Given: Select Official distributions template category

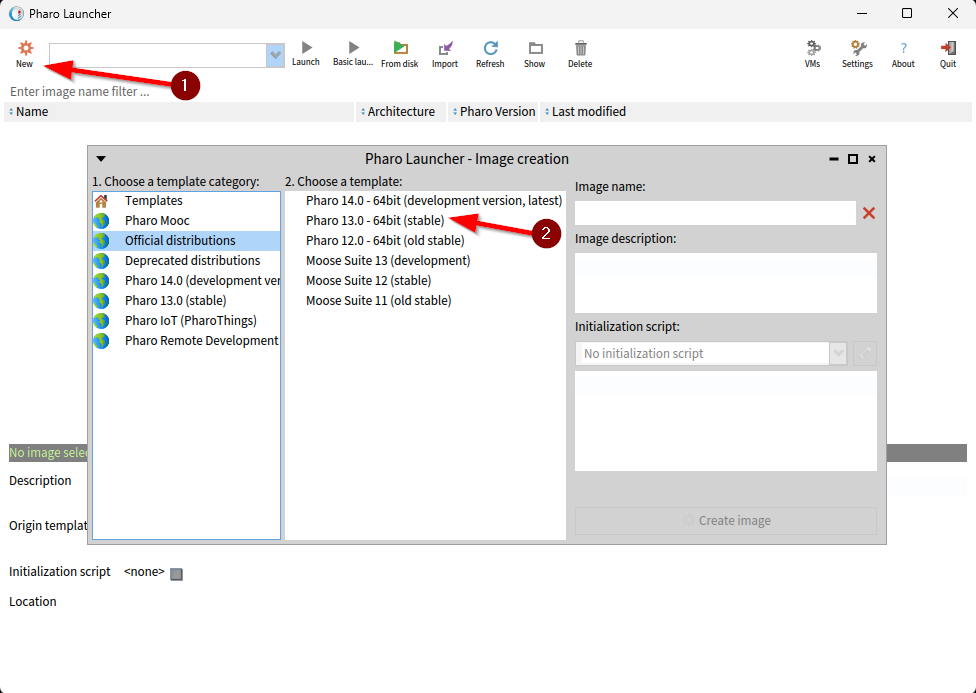Looking at the screenshot, I should [180, 241].
